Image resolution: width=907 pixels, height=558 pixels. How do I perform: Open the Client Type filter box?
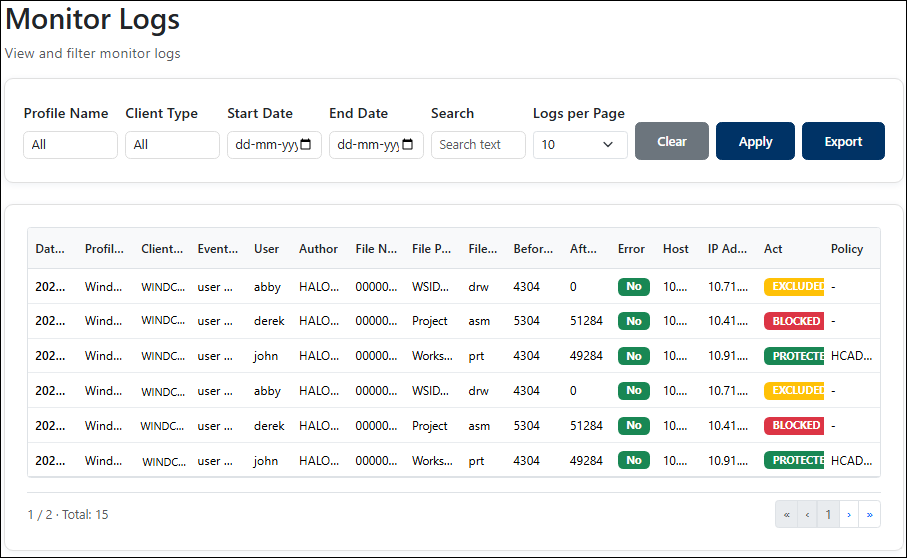pos(172,145)
